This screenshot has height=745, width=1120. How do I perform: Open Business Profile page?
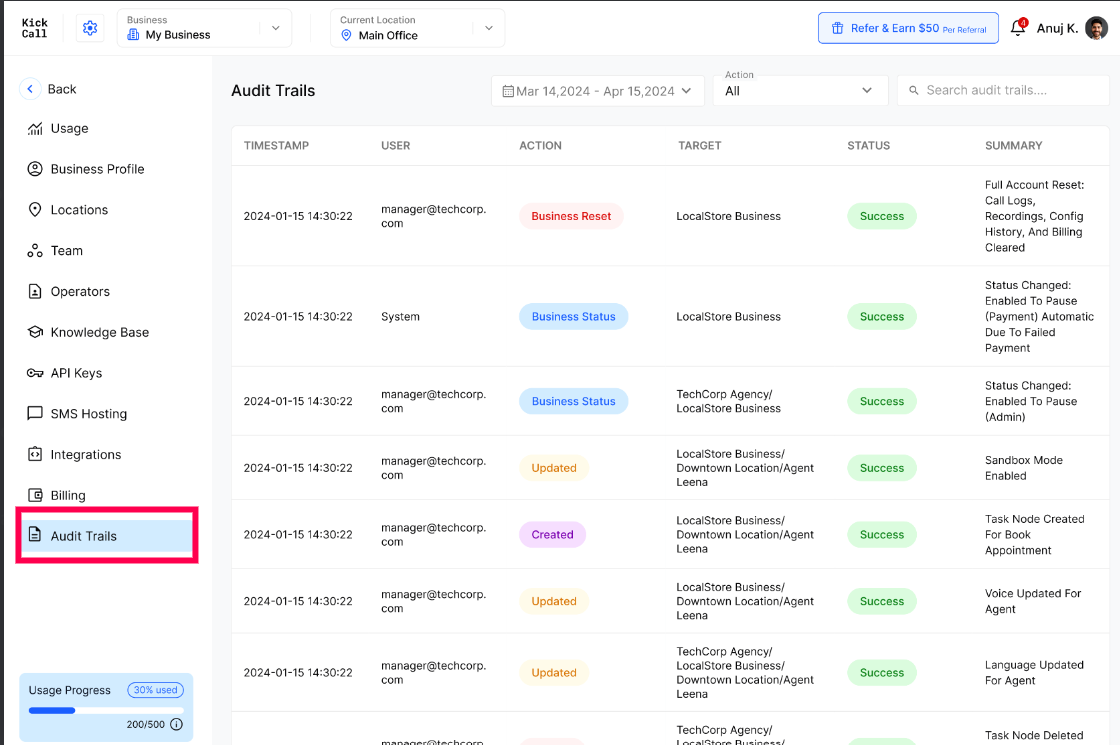97,169
